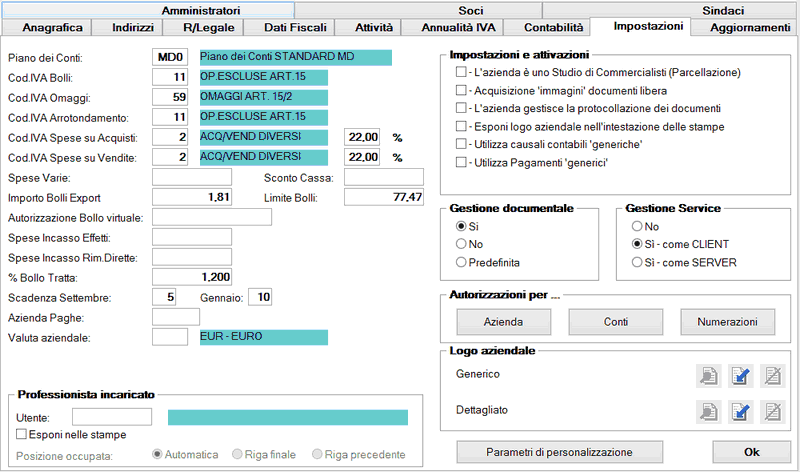
Task: Edit the Cod.IVA Spese su Acquisti code field
Action: (x=170, y=137)
